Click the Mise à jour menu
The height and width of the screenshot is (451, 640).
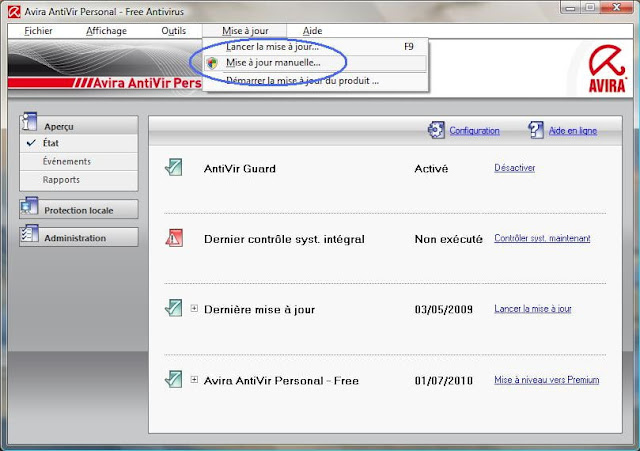[245, 31]
